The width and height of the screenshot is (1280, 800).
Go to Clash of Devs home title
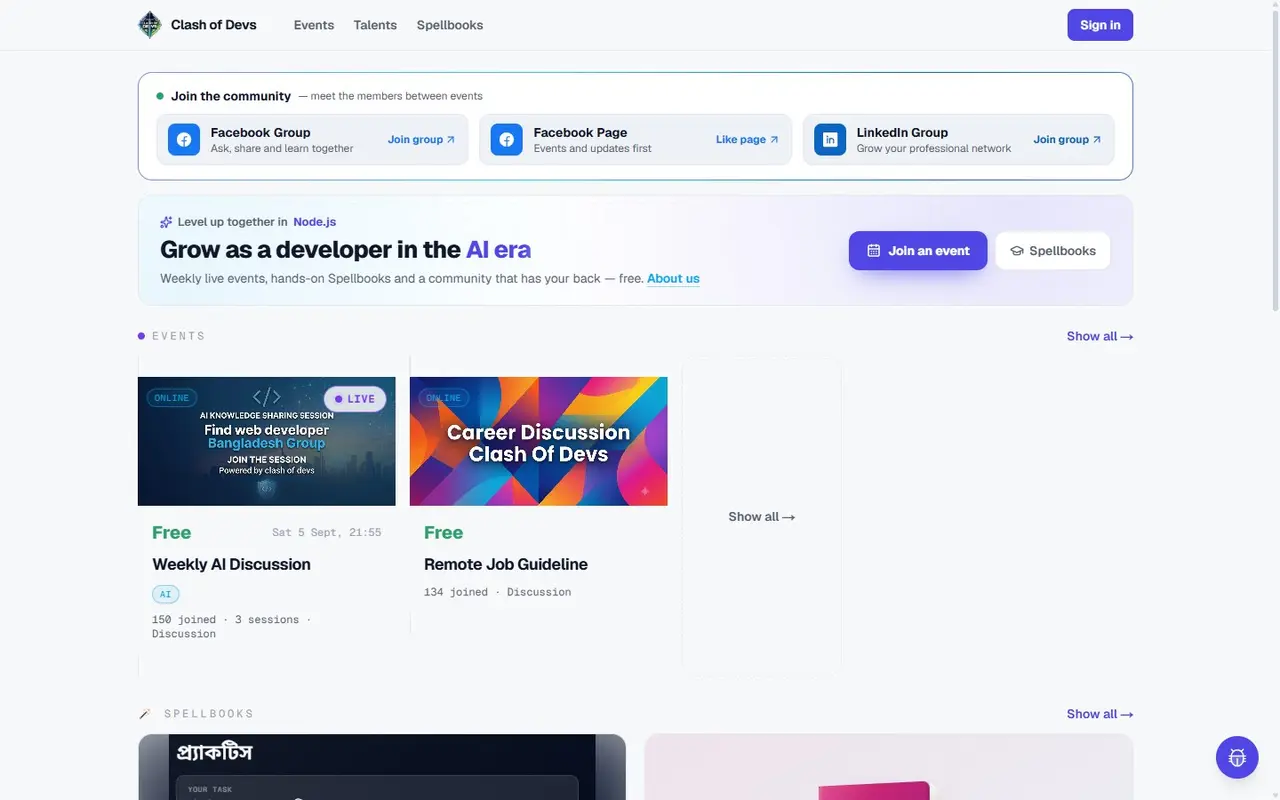point(214,25)
